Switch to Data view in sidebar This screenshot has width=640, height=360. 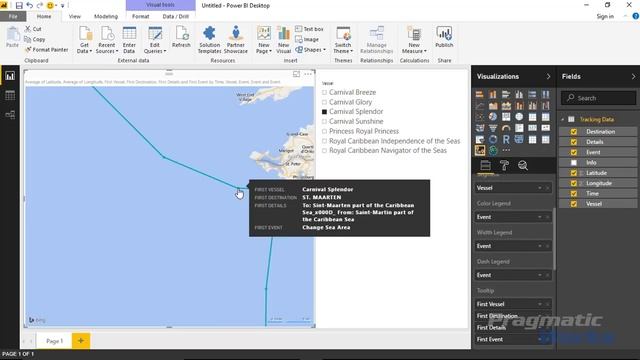10,96
